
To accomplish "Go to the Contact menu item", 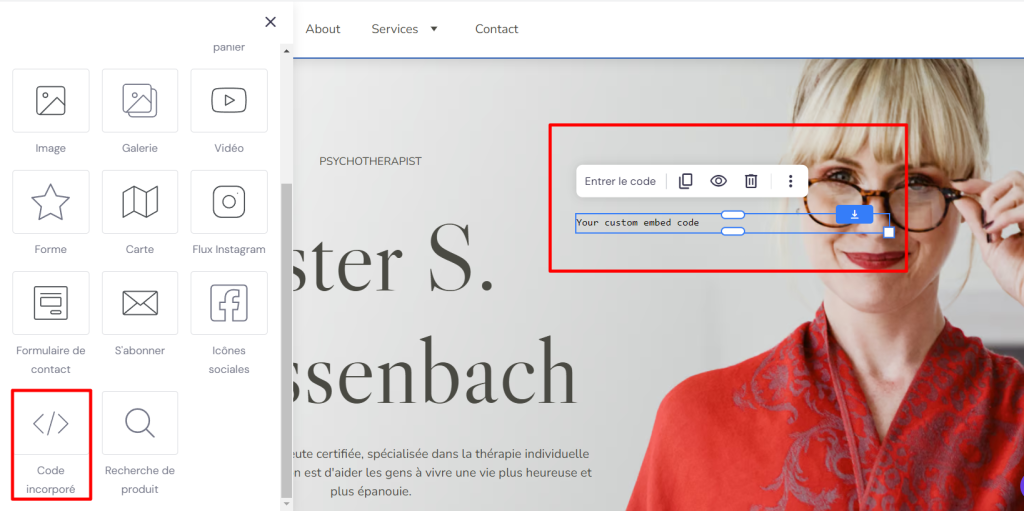I will coord(496,29).
